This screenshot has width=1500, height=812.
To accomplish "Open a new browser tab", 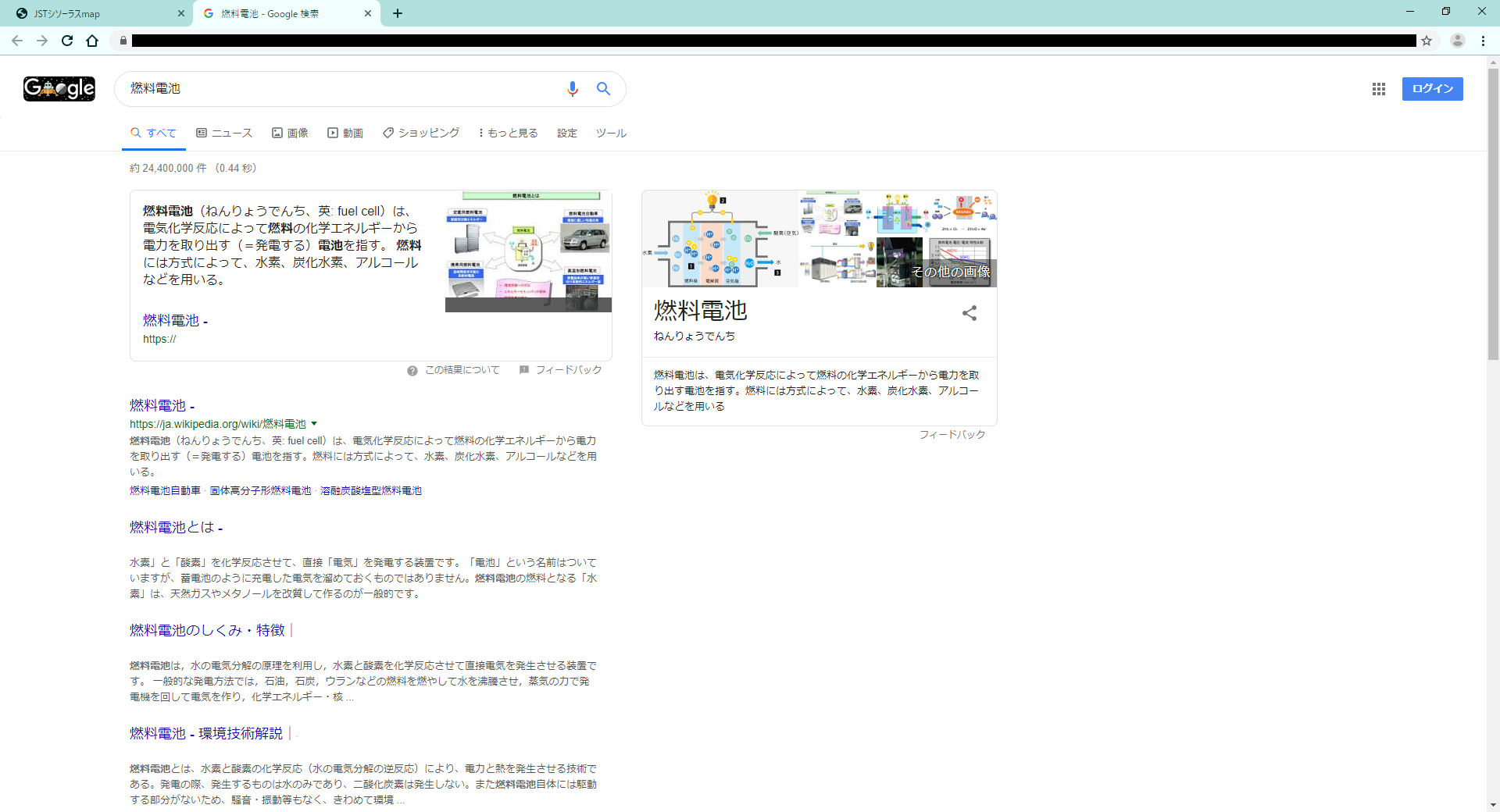I will point(397,13).
